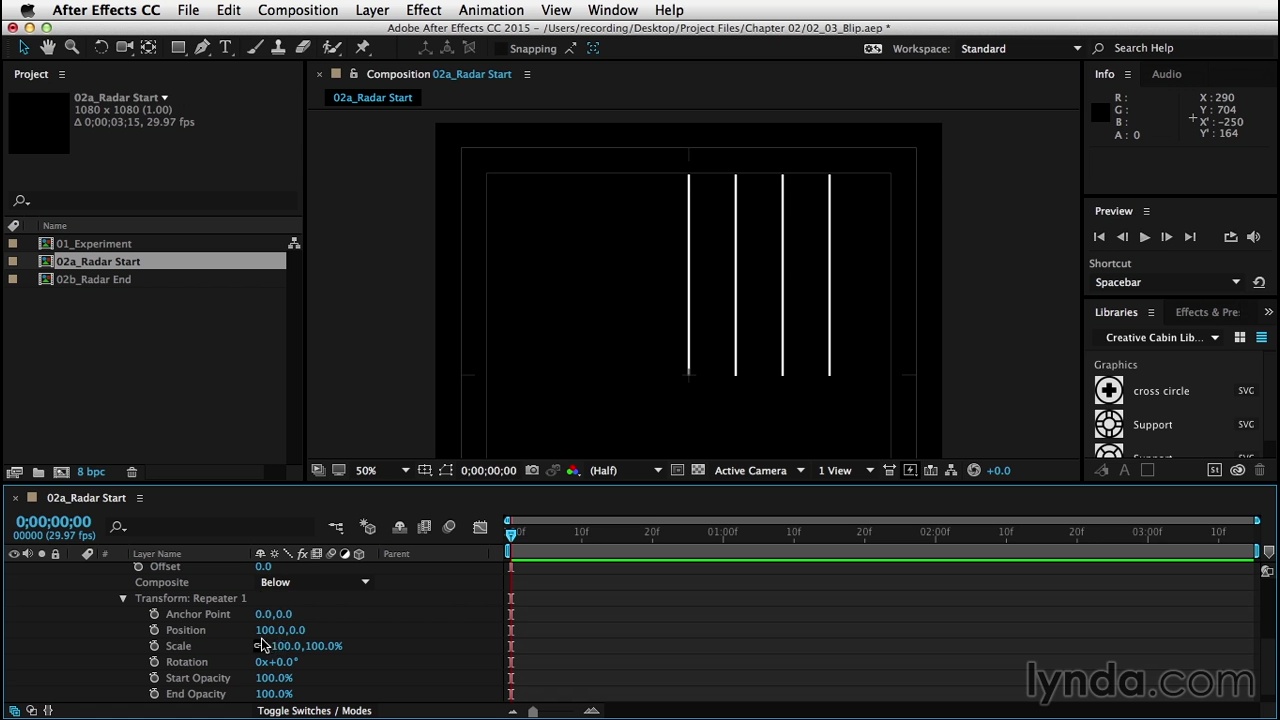Open the channel and color management icon
Screen dimensions: 1280x720
click(573, 470)
